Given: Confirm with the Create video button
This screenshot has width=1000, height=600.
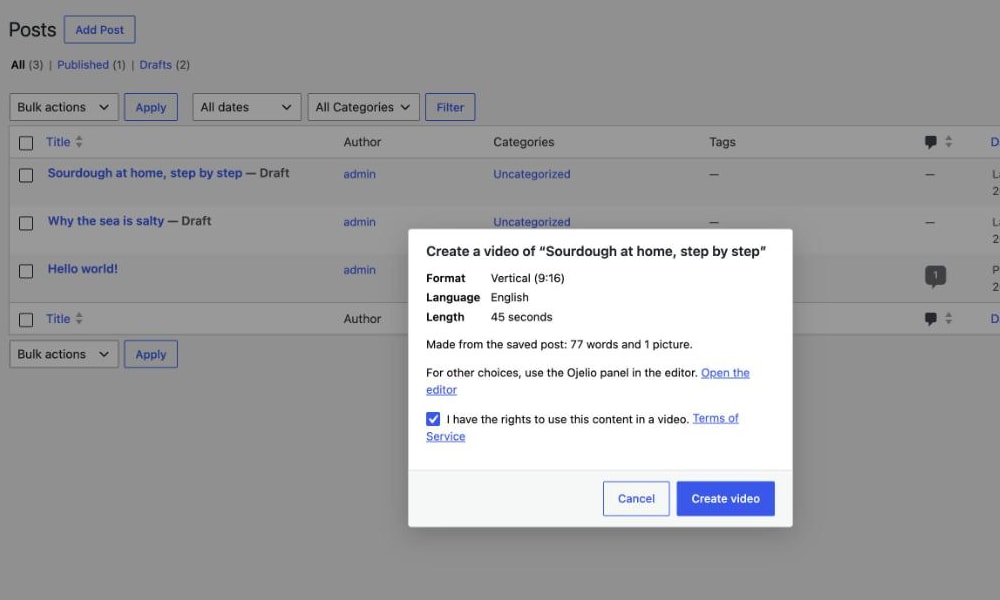Looking at the screenshot, I should (726, 499).
